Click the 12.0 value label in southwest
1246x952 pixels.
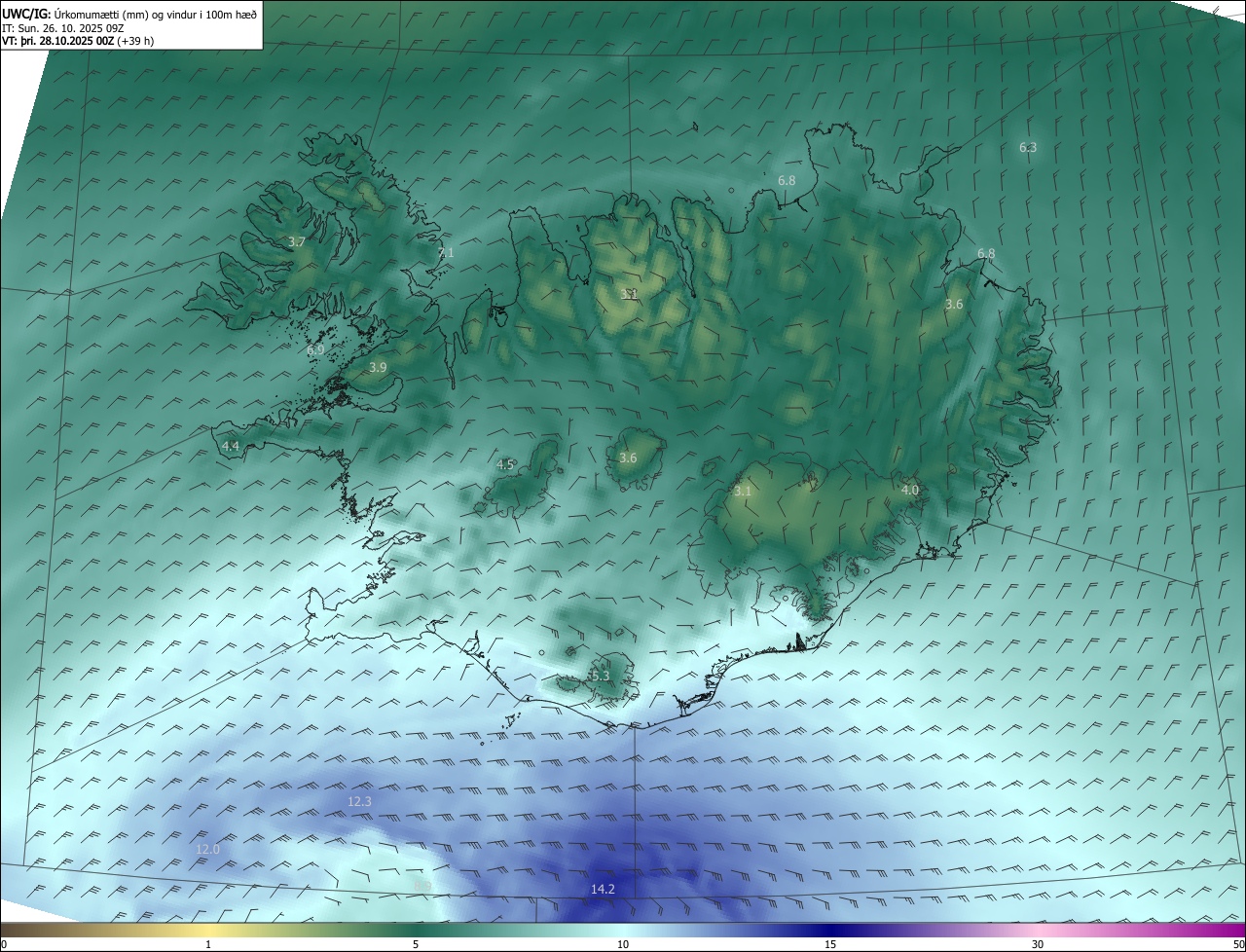(208, 850)
